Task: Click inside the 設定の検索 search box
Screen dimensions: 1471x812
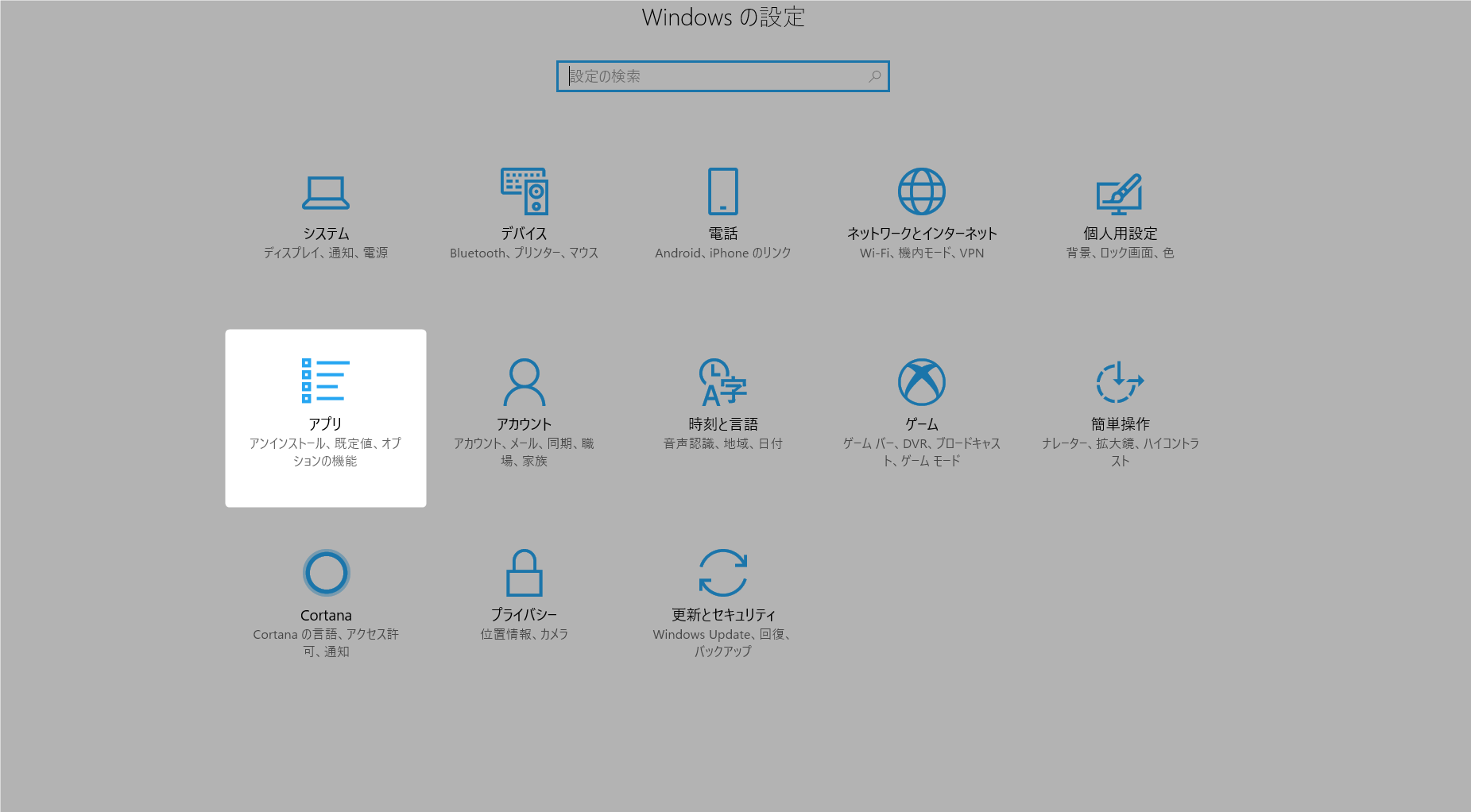Action: (x=715, y=76)
